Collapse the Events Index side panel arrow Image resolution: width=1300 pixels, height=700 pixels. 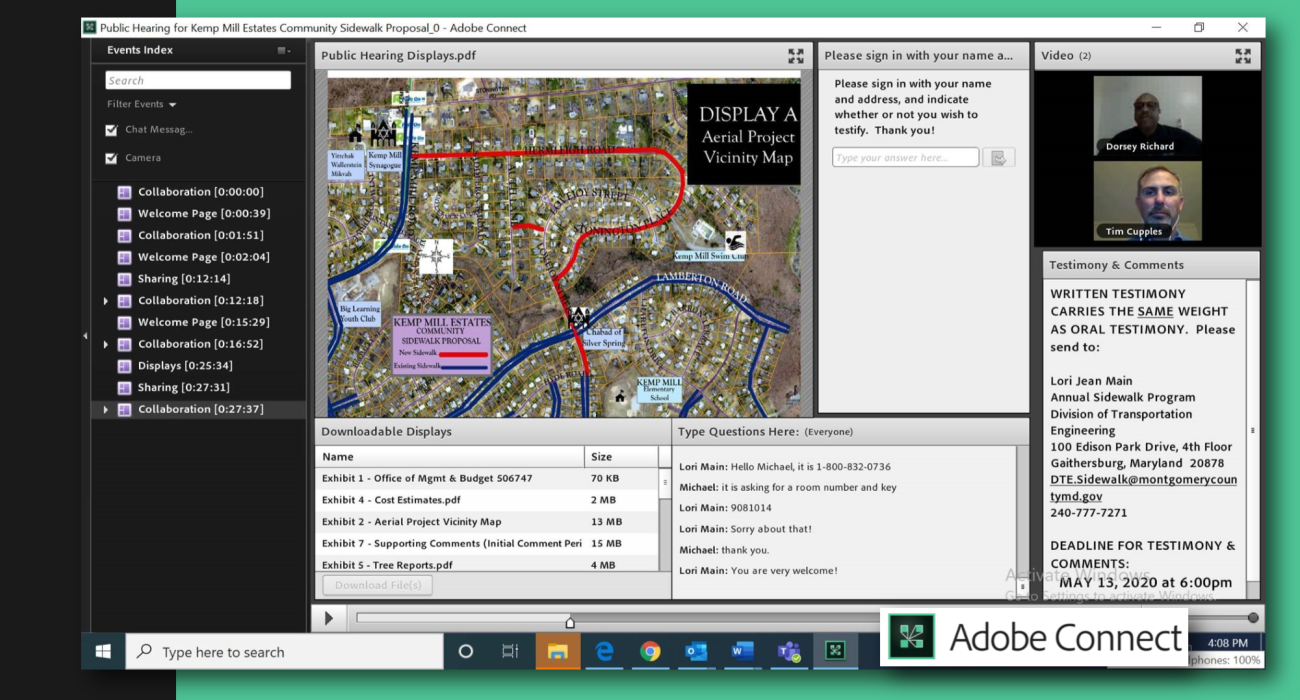pyautogui.click(x=85, y=336)
